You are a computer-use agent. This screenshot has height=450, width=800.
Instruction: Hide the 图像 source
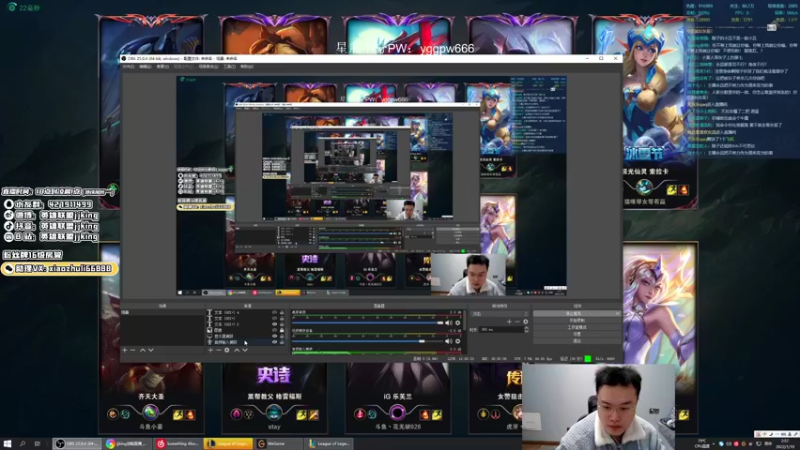pos(274,330)
